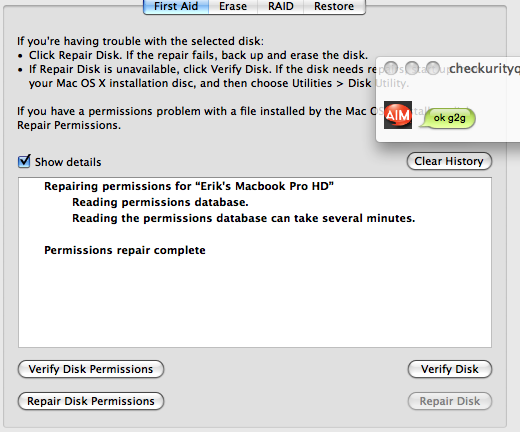The width and height of the screenshot is (520, 432).
Task: Click Verify Disk Permissions button
Action: pyautogui.click(x=91, y=369)
